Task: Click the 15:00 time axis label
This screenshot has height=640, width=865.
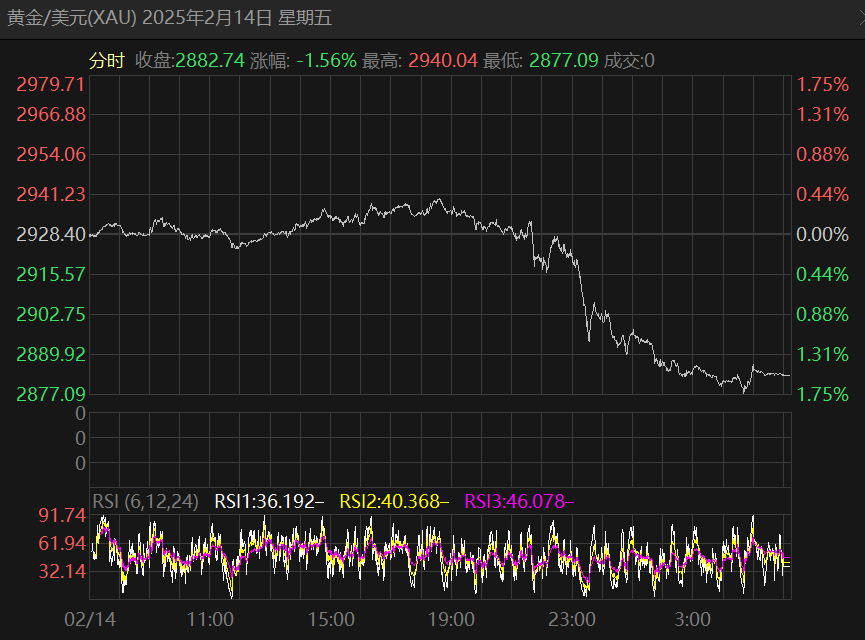Action: click(331, 619)
